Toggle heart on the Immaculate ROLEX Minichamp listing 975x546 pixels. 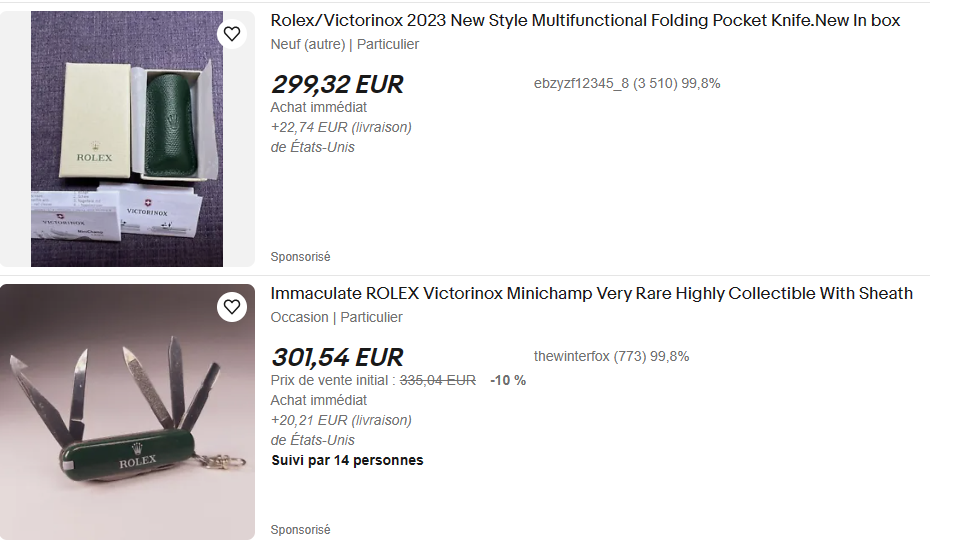[x=232, y=307]
